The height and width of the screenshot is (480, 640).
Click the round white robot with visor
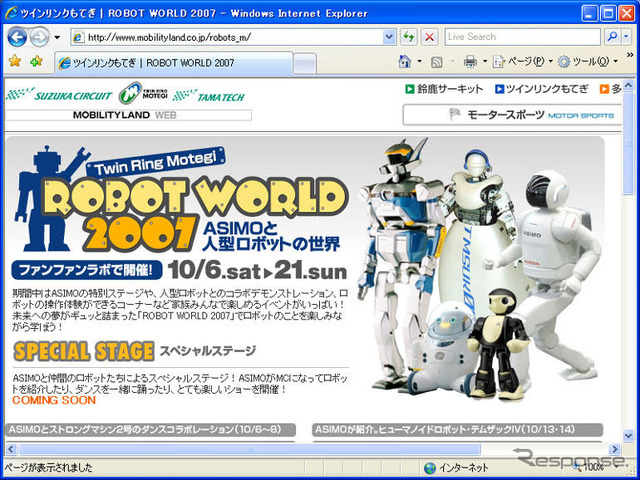(x=441, y=349)
